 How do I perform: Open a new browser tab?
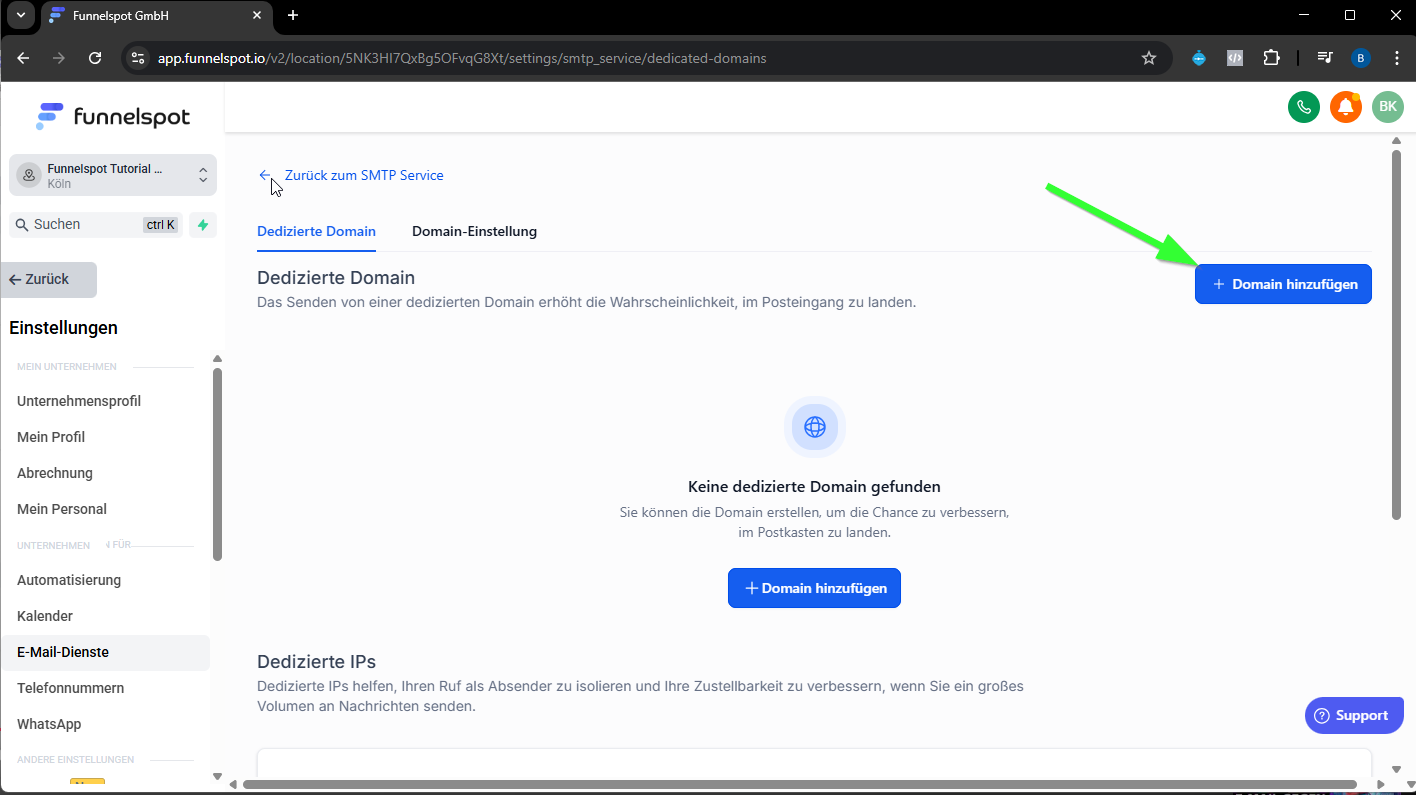pos(293,15)
